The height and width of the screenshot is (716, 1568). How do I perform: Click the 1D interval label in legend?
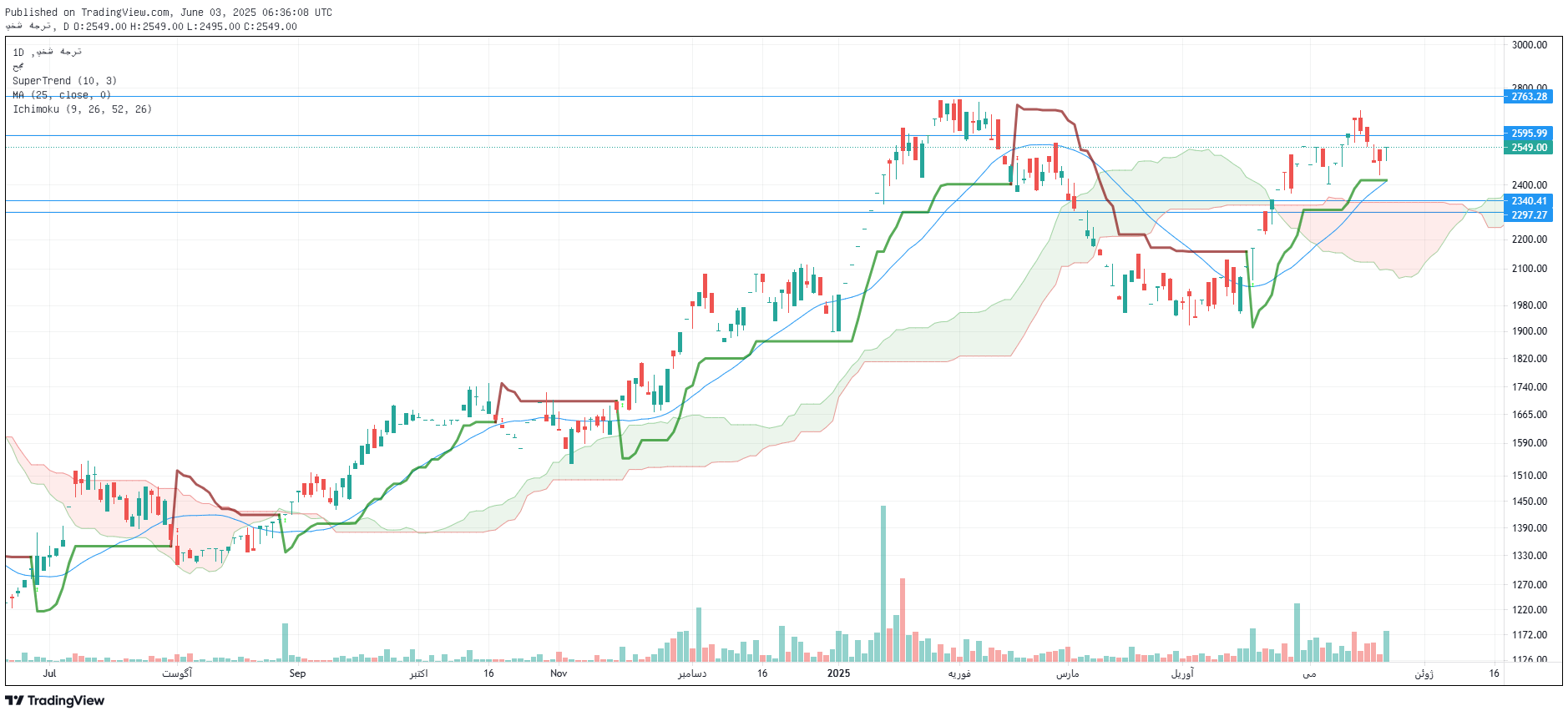18,53
